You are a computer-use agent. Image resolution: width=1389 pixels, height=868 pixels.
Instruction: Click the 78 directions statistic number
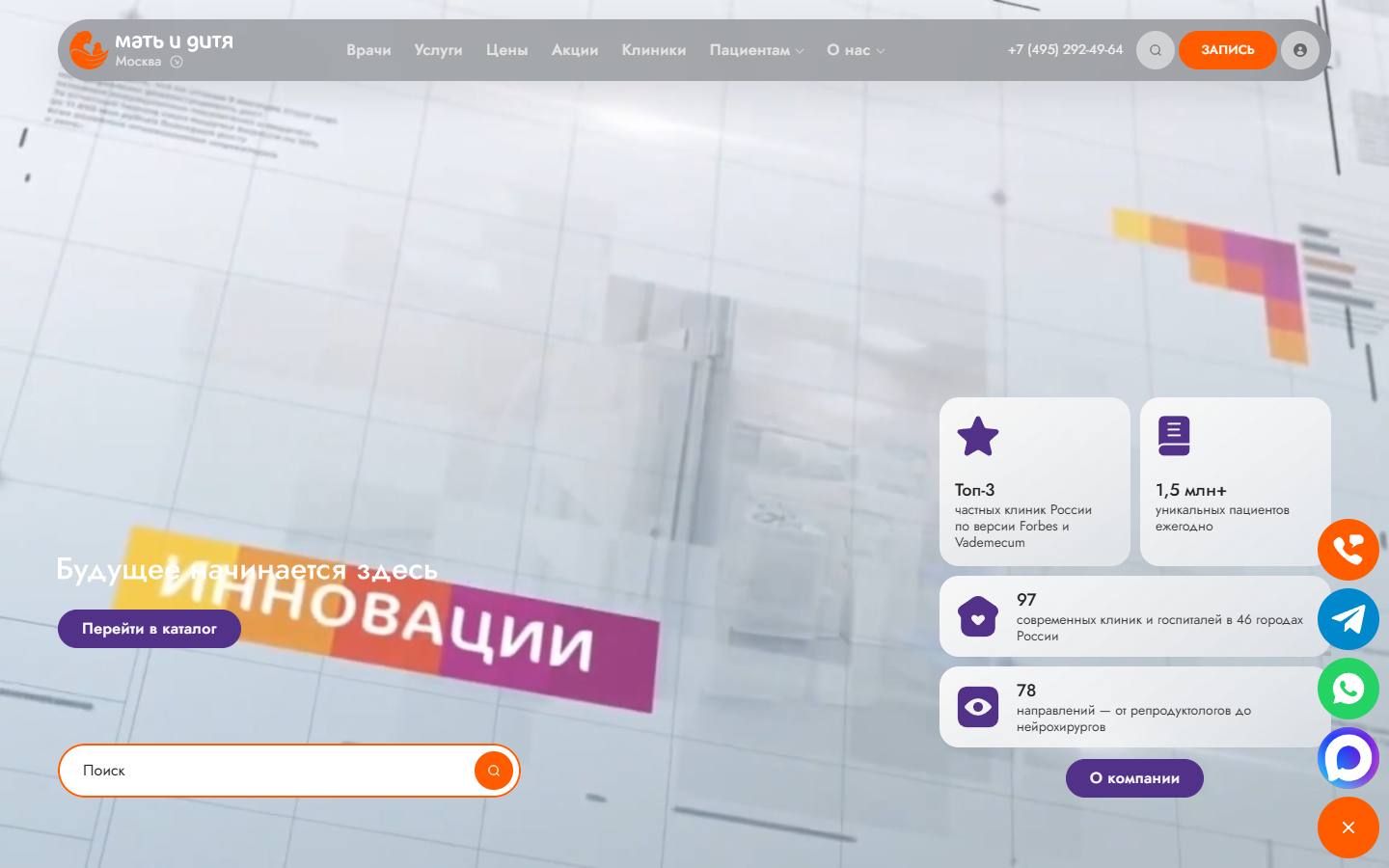1026,691
